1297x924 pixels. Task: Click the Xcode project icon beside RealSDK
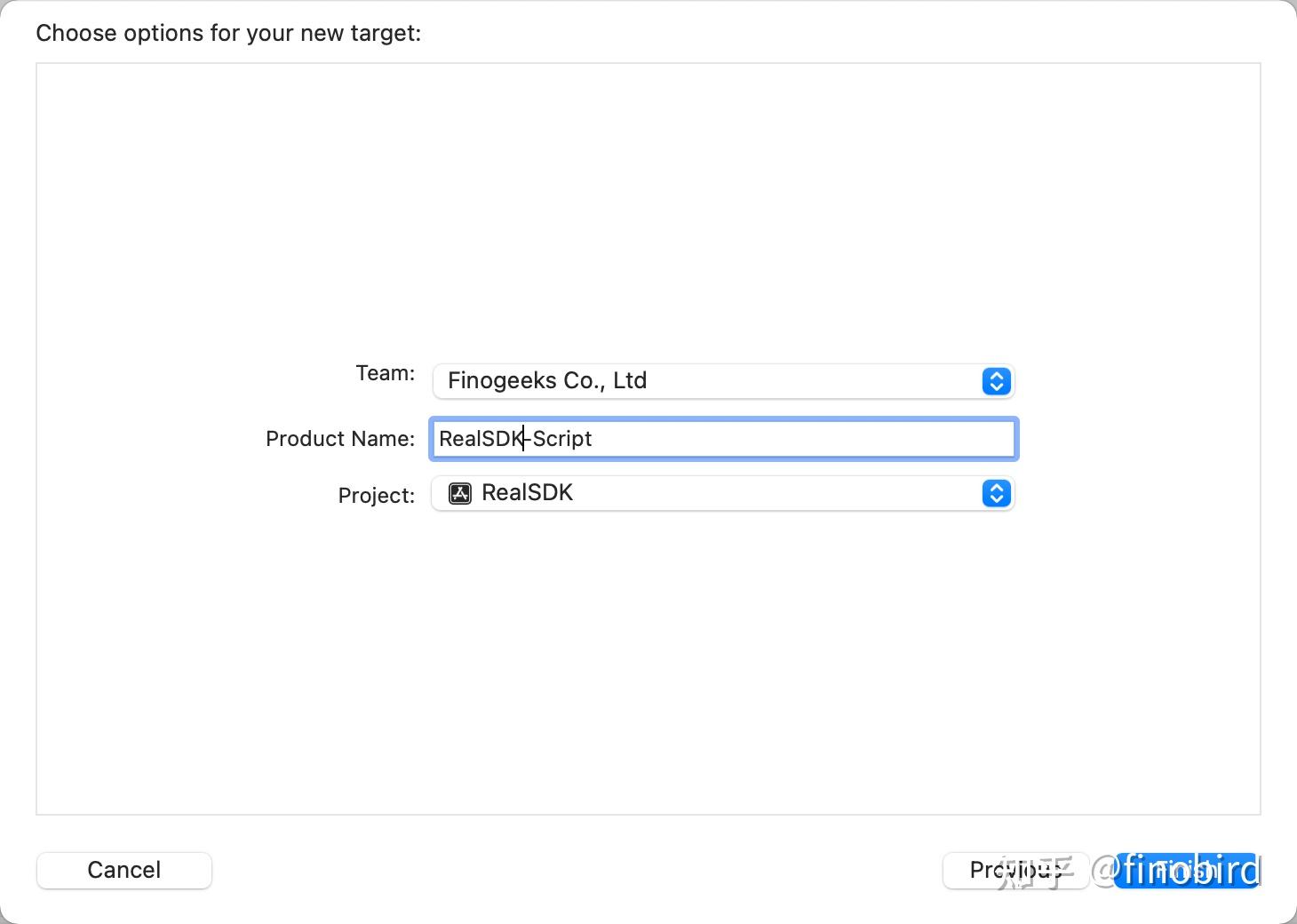coord(459,494)
